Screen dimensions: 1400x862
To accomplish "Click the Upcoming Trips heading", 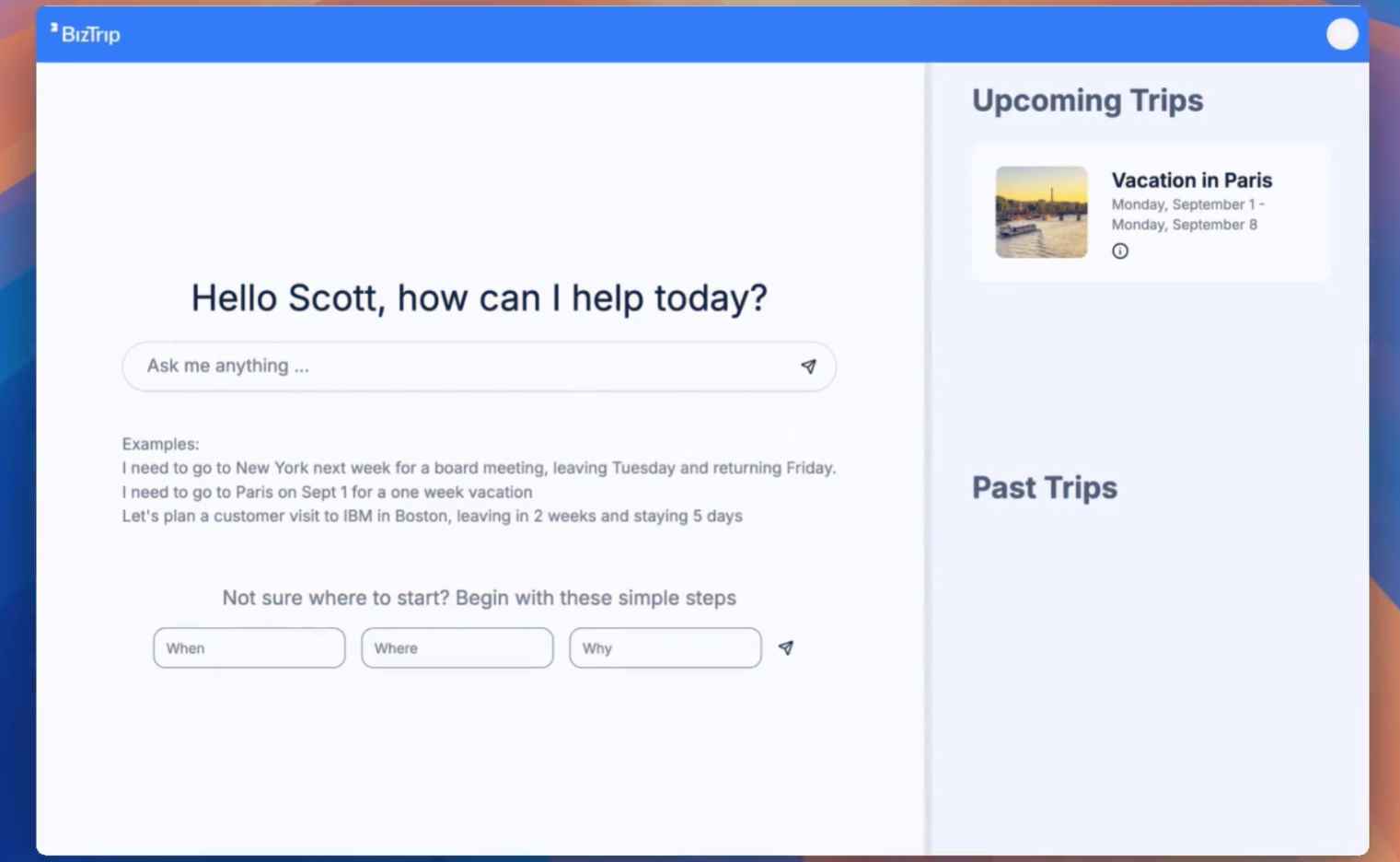I will pos(1087,100).
